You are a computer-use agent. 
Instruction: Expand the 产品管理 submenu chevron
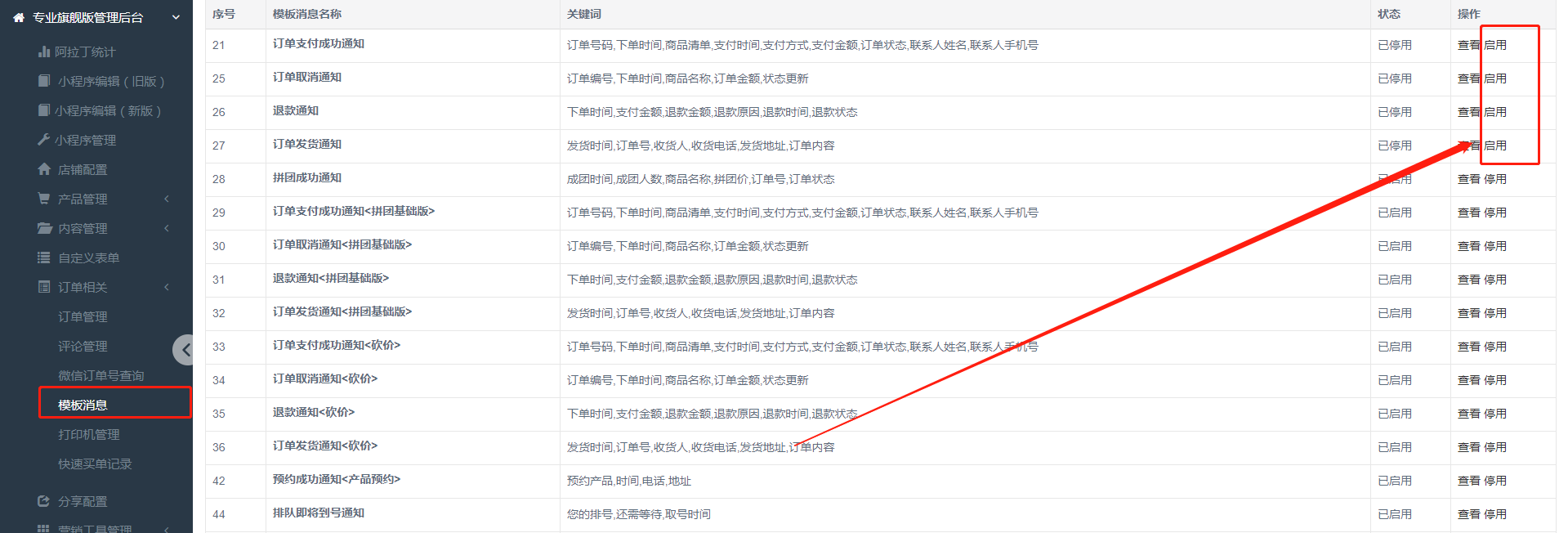click(x=167, y=199)
